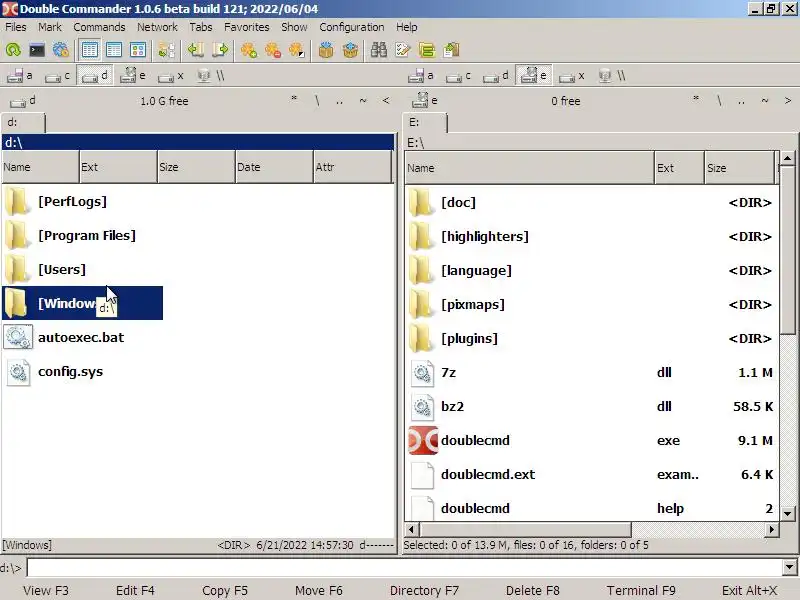Click unselect group minus icon
Image resolution: width=800 pixels, height=600 pixels.
pyautogui.click(x=273, y=50)
